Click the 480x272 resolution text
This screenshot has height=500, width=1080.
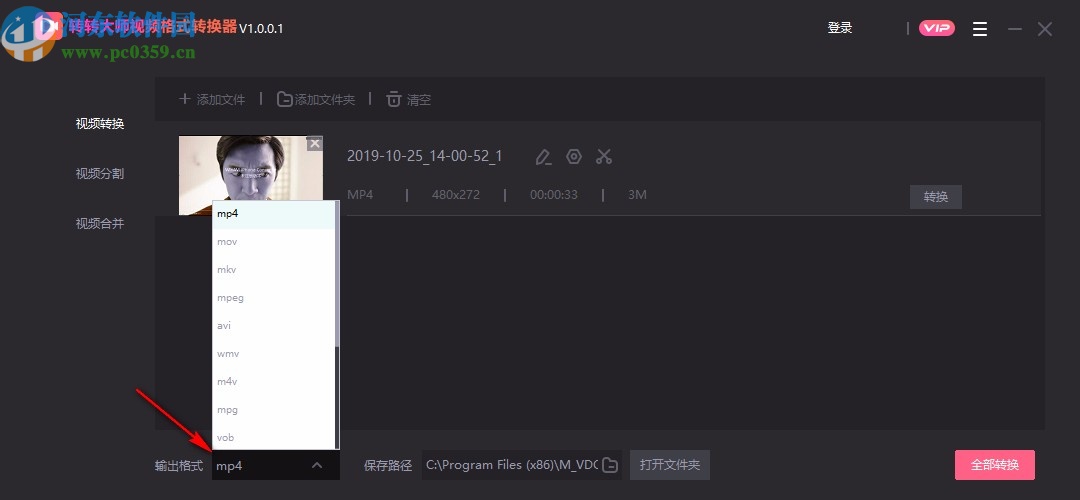[456, 195]
